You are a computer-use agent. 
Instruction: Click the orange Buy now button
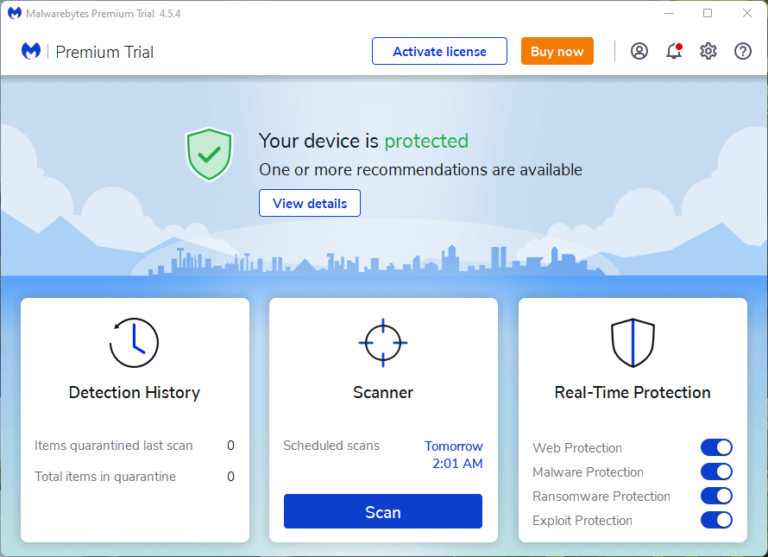point(557,51)
